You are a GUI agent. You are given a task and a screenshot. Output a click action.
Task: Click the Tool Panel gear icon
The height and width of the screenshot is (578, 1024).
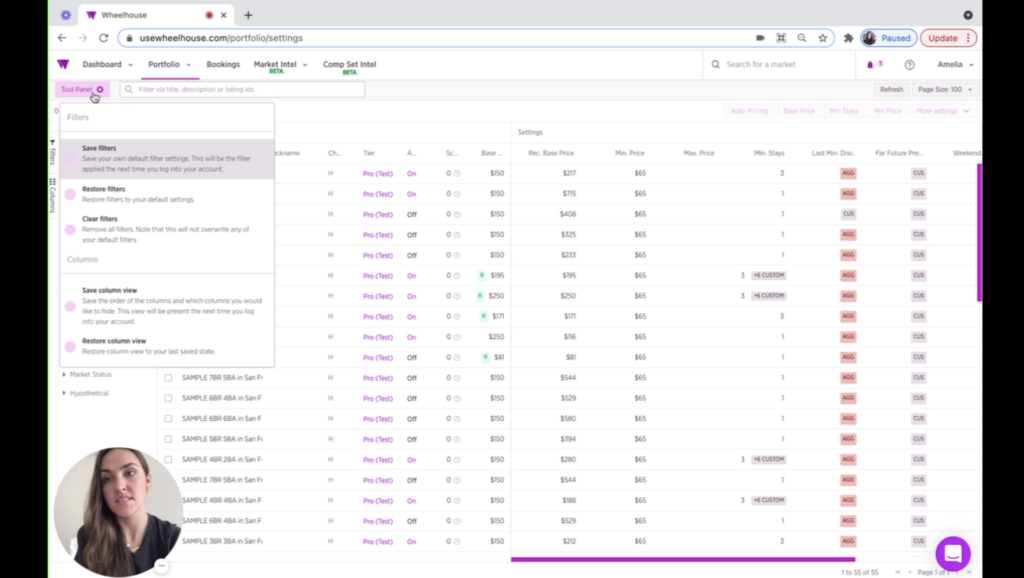pos(100,89)
